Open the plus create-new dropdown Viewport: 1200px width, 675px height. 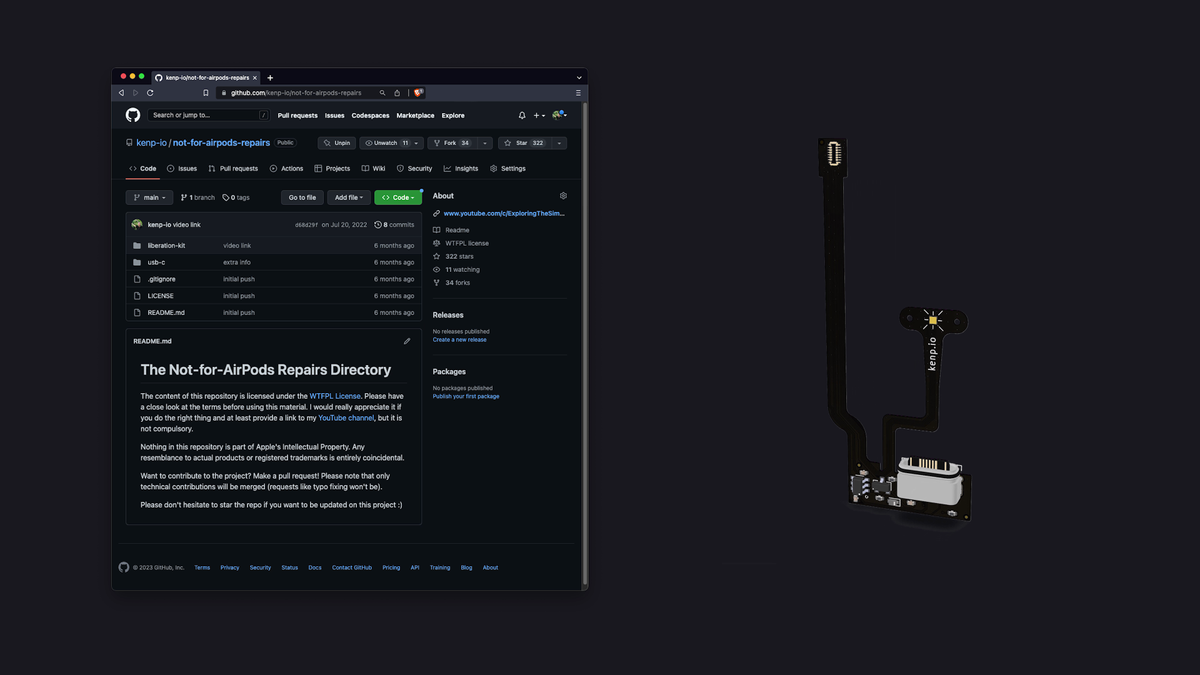point(539,115)
